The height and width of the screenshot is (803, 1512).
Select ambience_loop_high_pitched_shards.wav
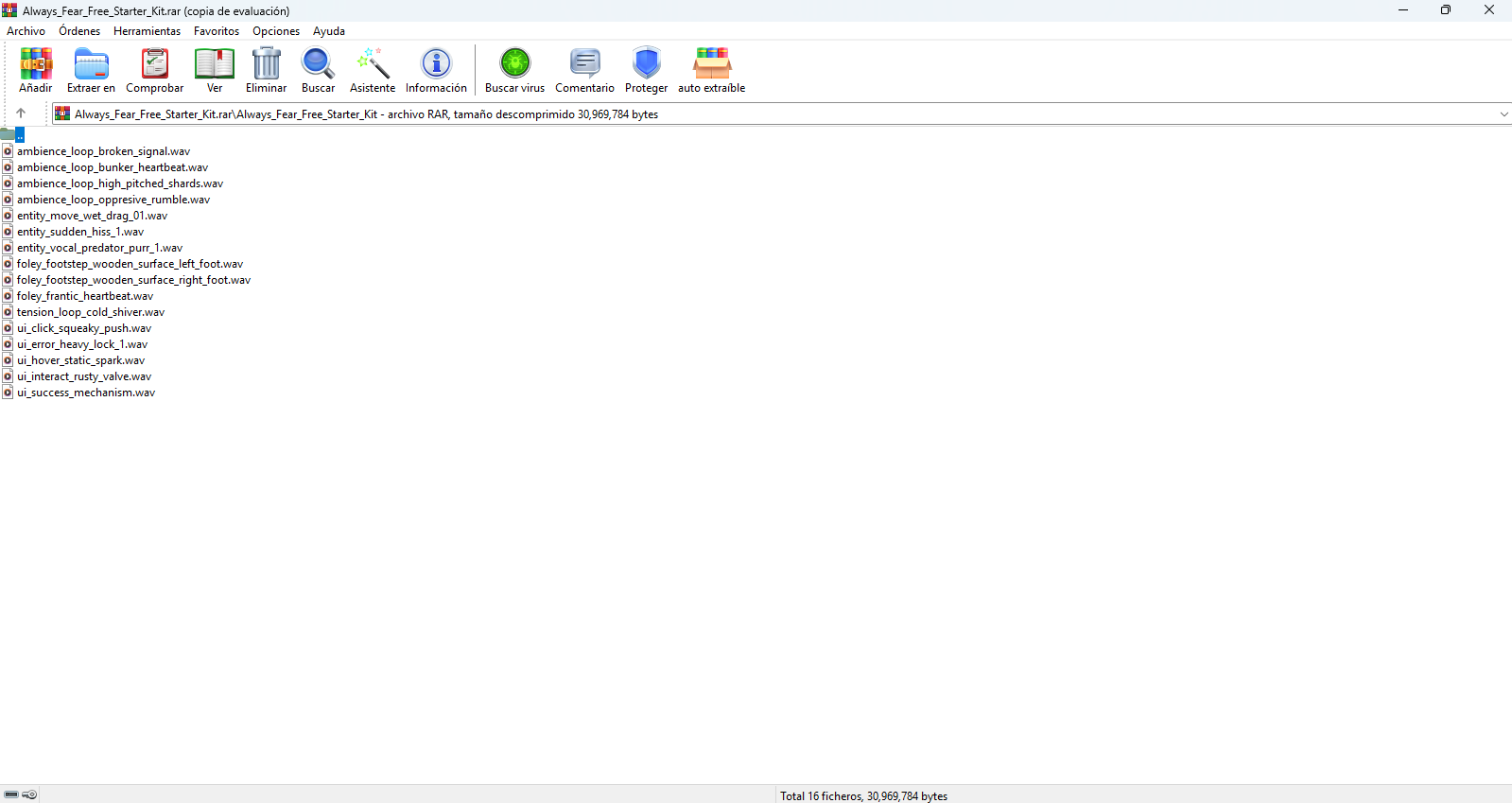120,183
